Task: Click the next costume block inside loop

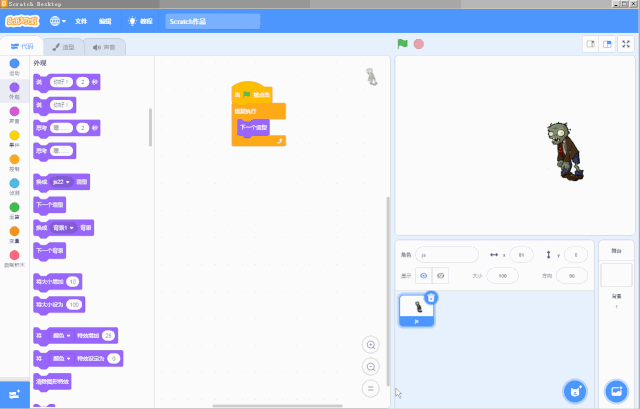Action: (253, 127)
